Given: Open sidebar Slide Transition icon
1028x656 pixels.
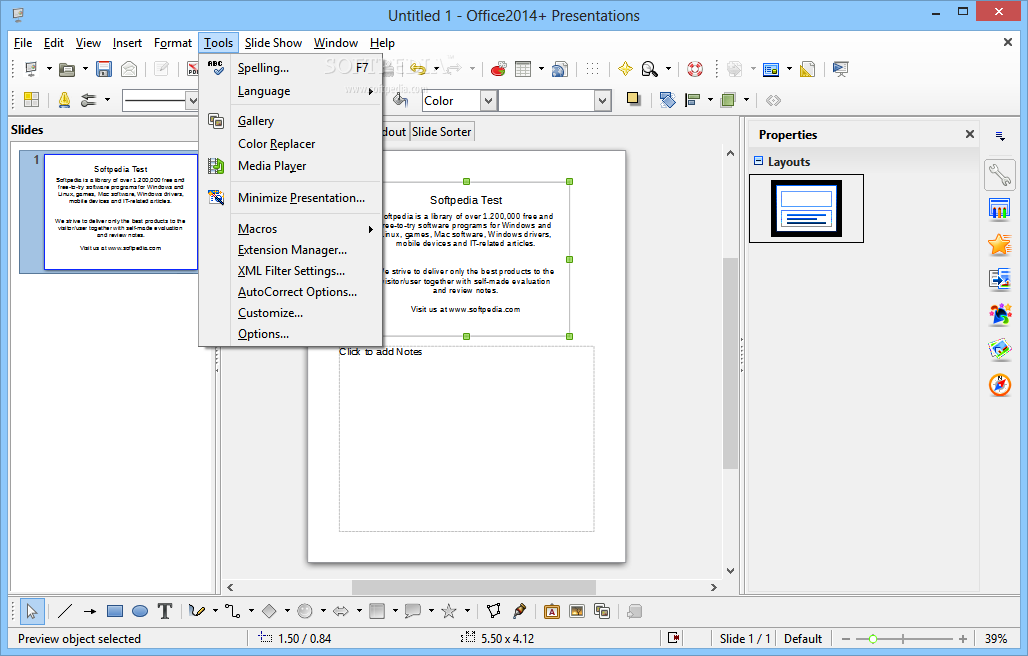Looking at the screenshot, I should (x=1000, y=279).
